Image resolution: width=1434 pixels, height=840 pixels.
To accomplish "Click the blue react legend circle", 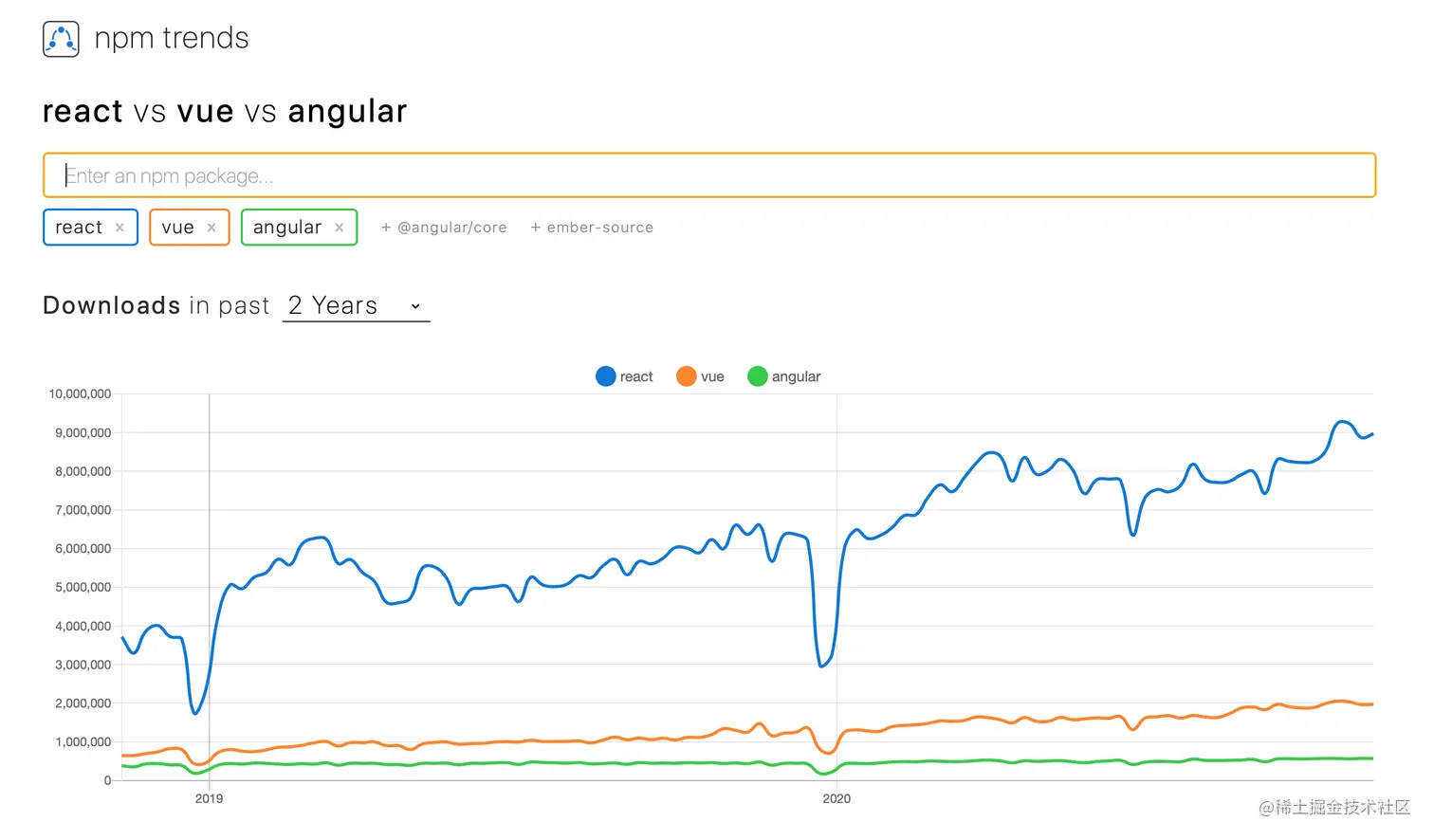I will [606, 376].
